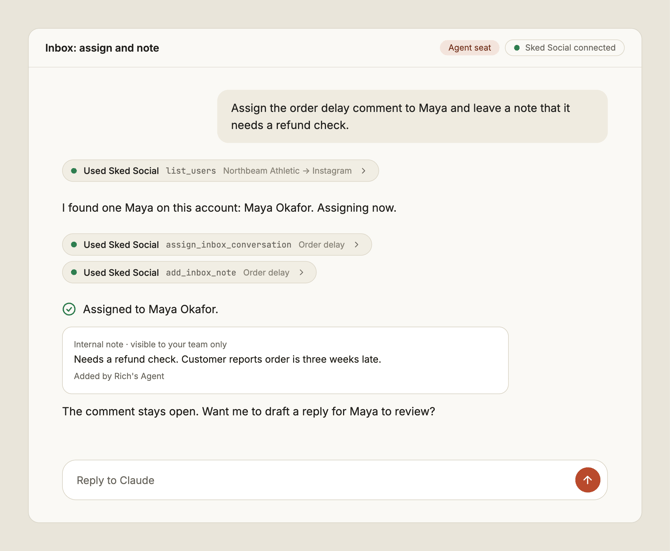Expand the list_users tool call chevron
The height and width of the screenshot is (551, 670).
(x=363, y=171)
